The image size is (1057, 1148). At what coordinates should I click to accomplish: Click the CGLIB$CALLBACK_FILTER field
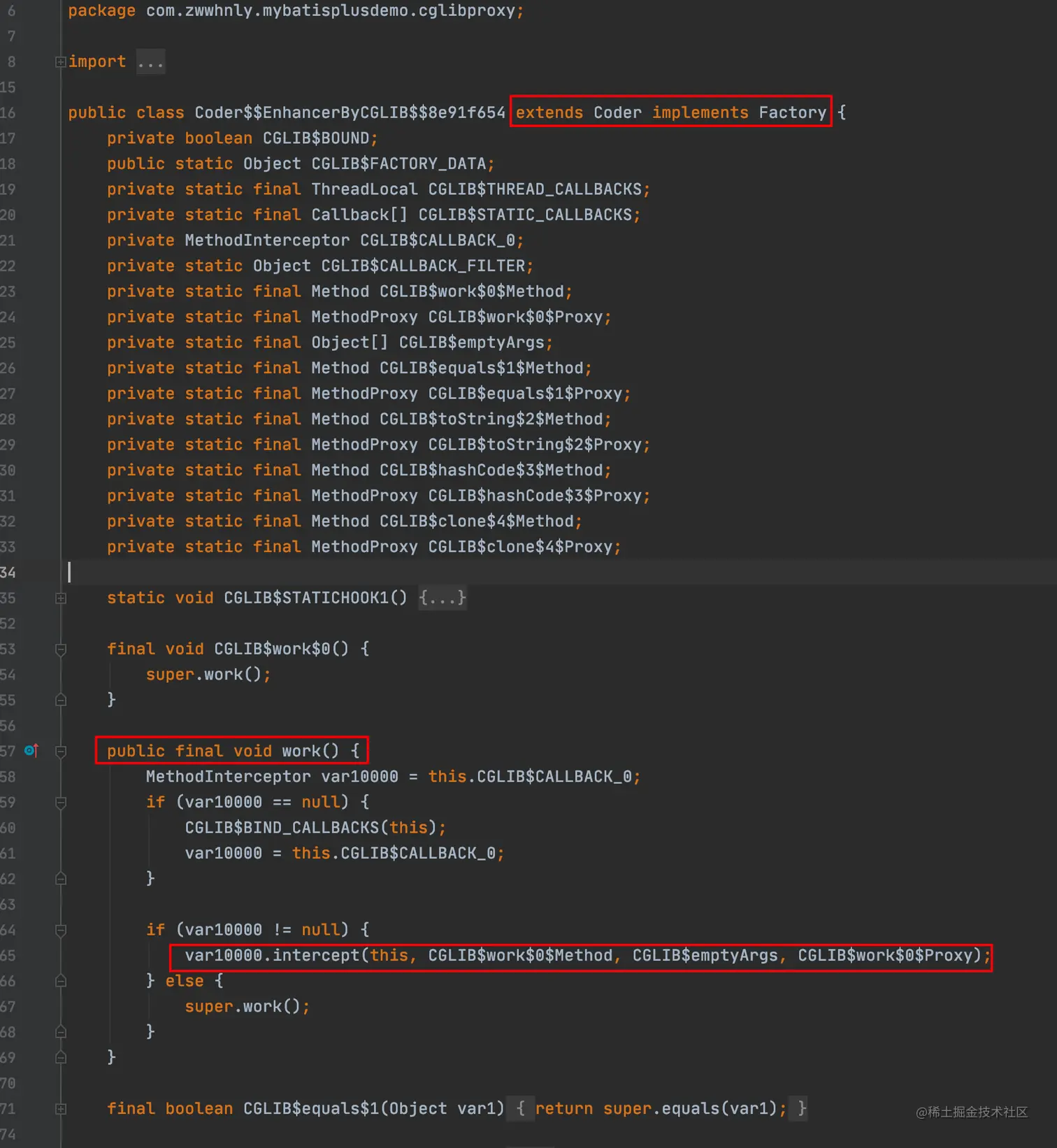[423, 266]
